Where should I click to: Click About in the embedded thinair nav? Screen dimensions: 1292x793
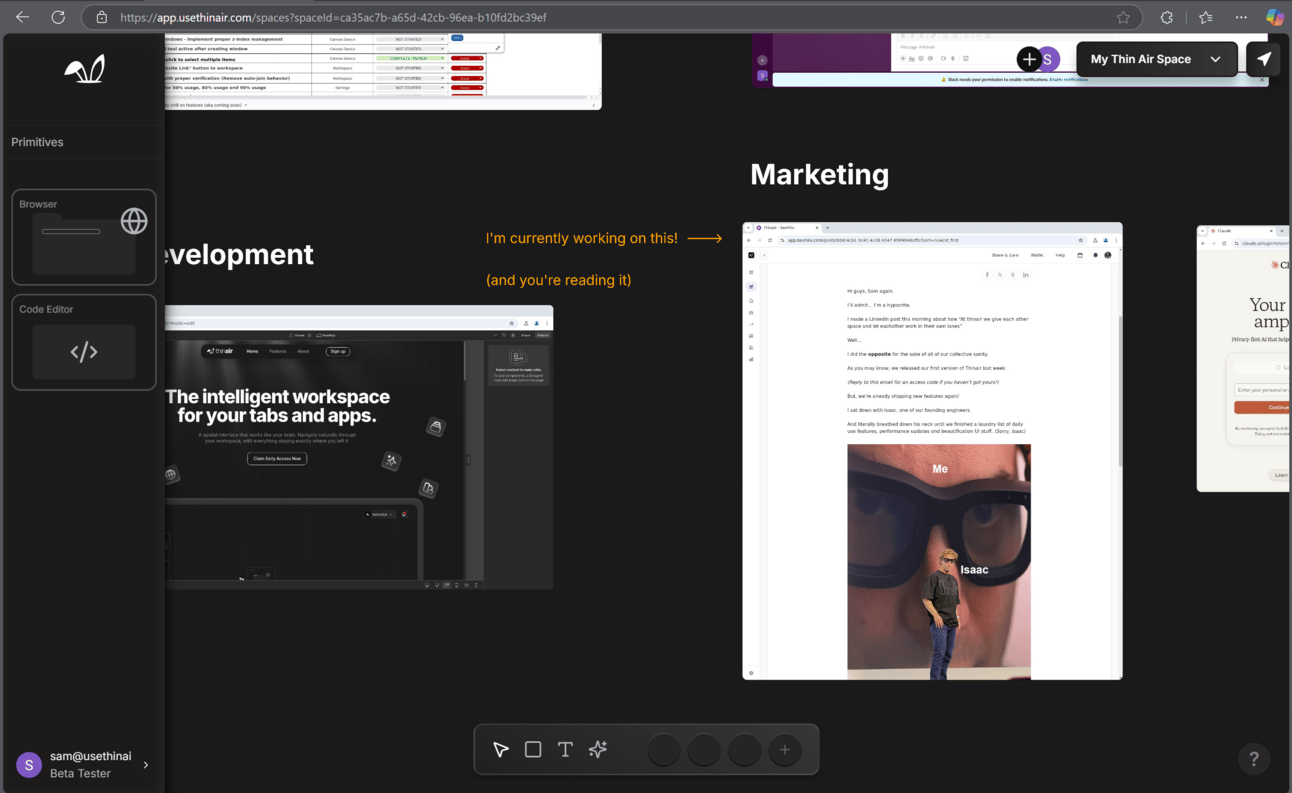click(x=303, y=351)
